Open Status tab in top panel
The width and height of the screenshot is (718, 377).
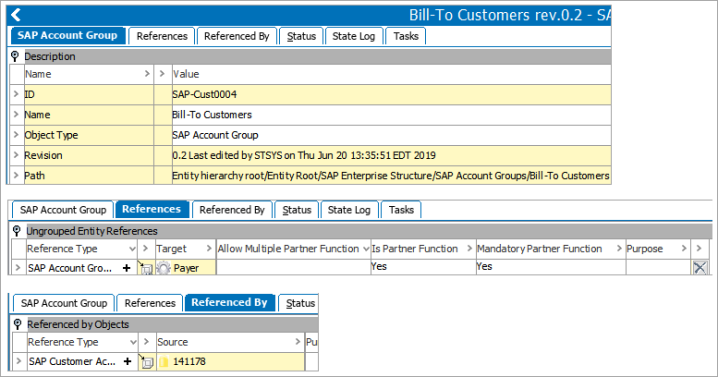(301, 36)
